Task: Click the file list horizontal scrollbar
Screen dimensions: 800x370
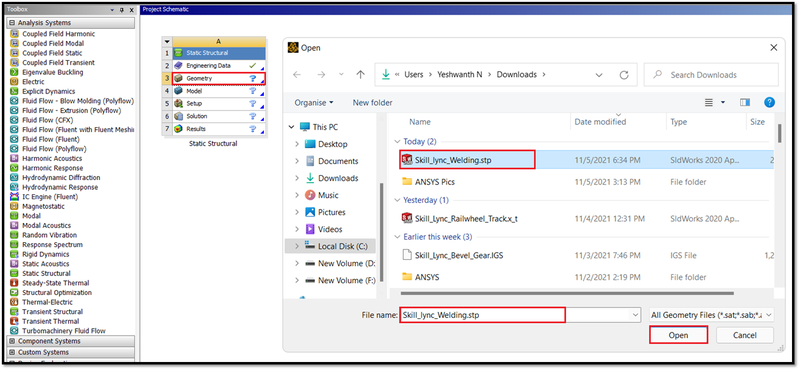Action: [567, 293]
